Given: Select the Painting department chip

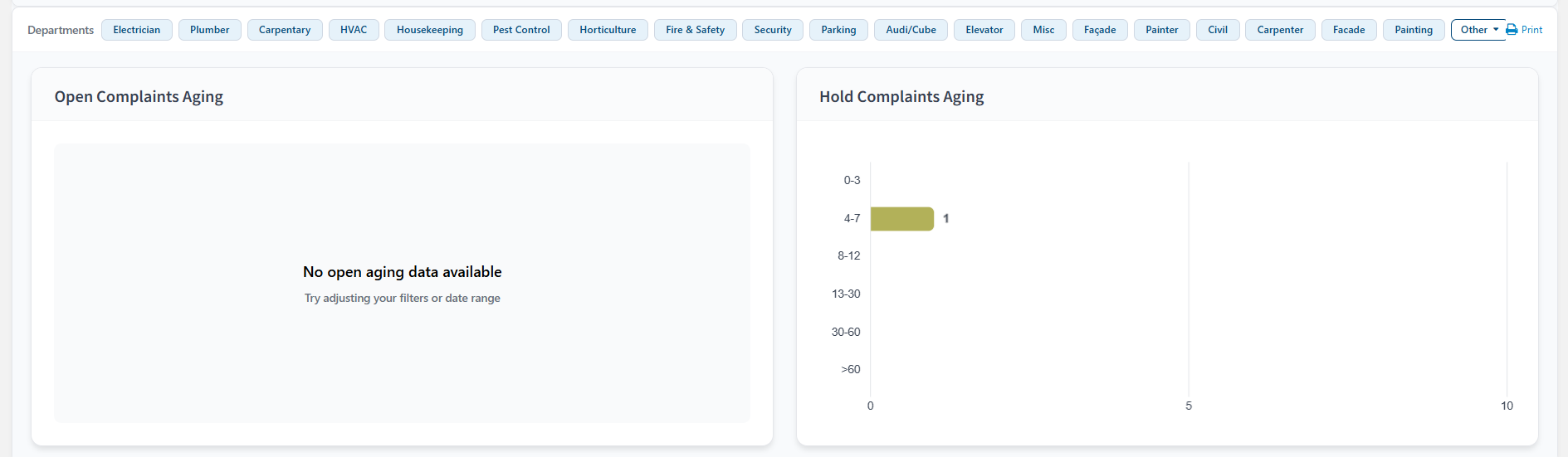Looking at the screenshot, I should pos(1414,30).
